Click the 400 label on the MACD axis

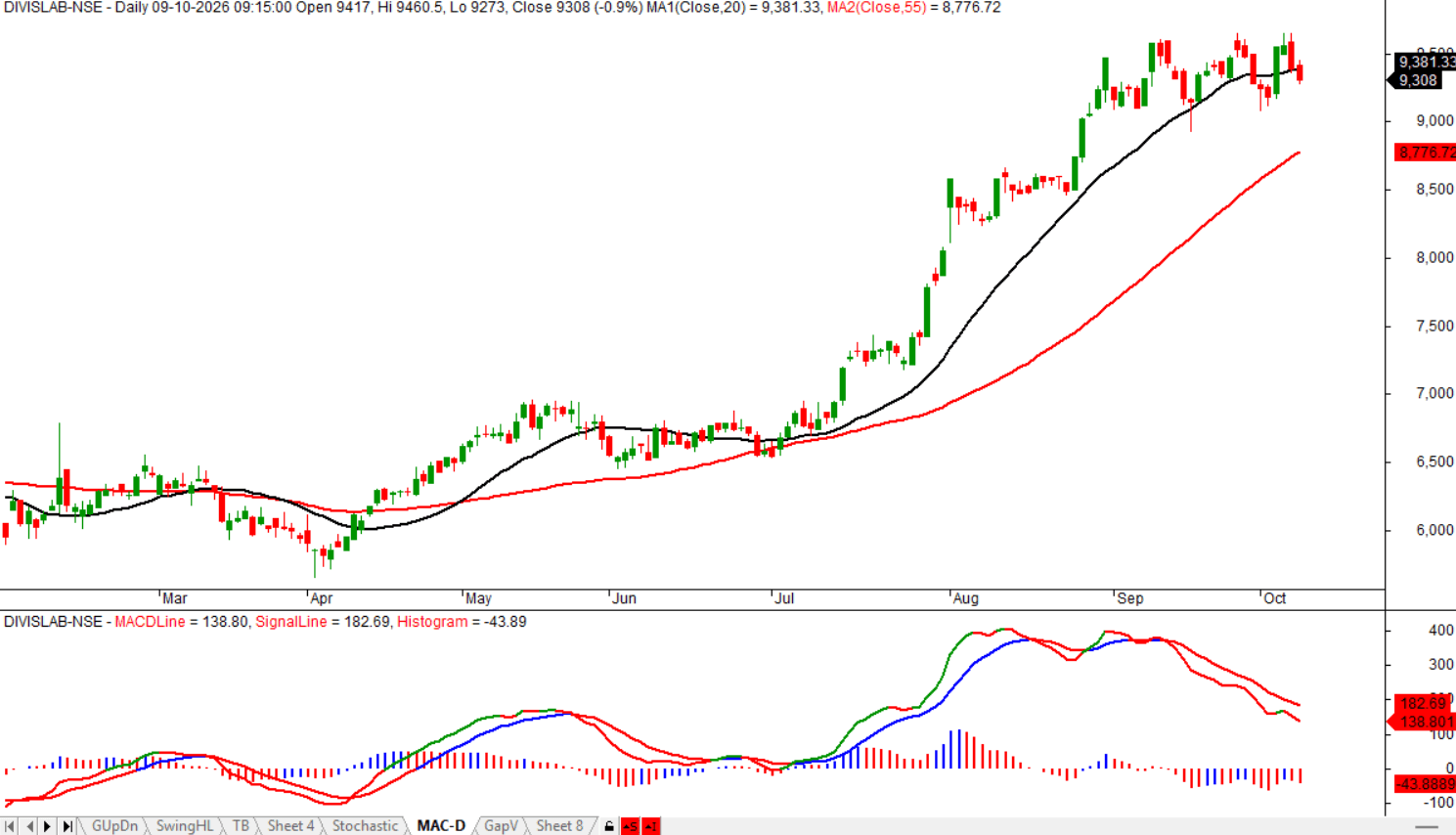(1441, 631)
